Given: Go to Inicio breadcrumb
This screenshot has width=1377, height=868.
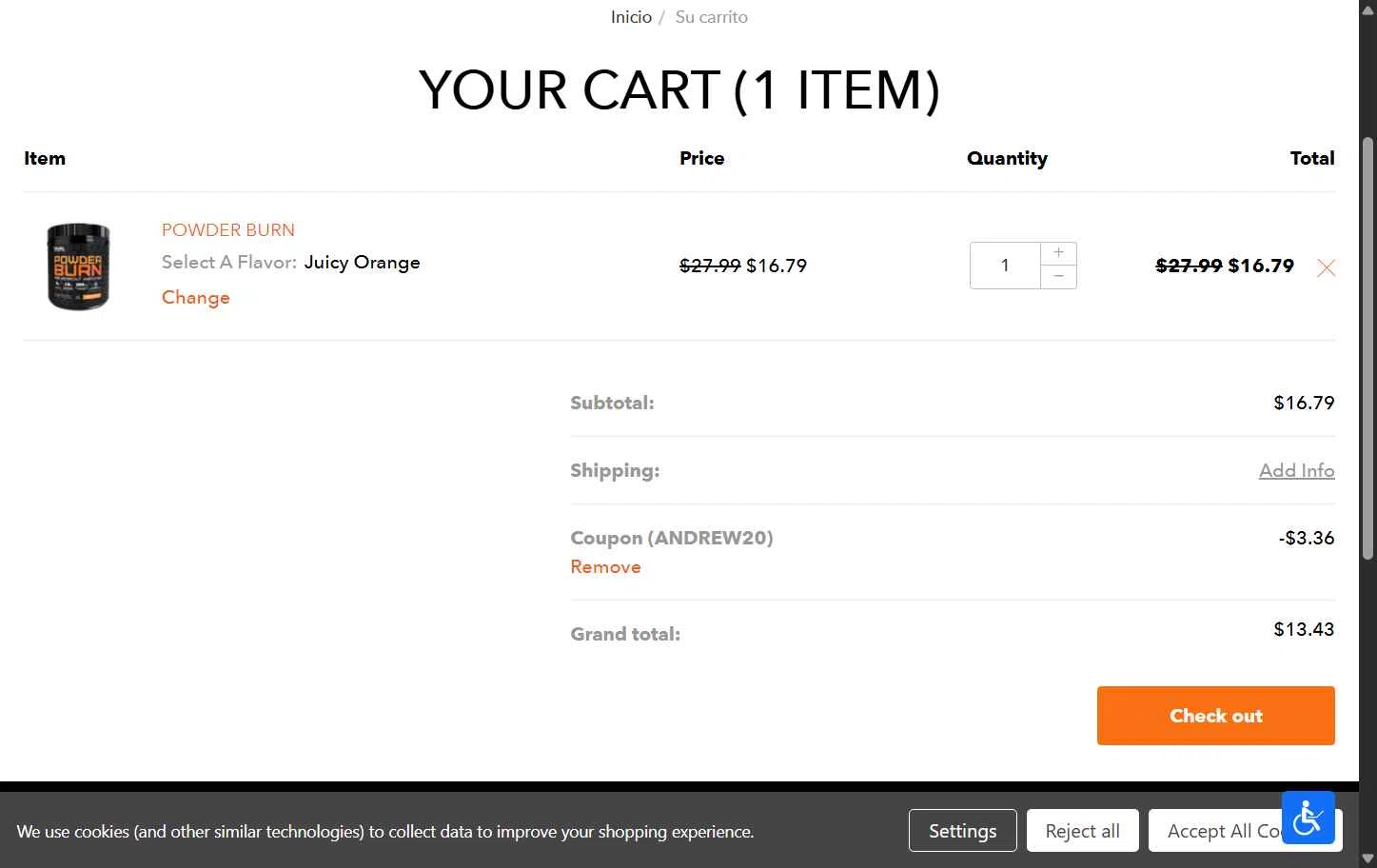Looking at the screenshot, I should point(631,17).
